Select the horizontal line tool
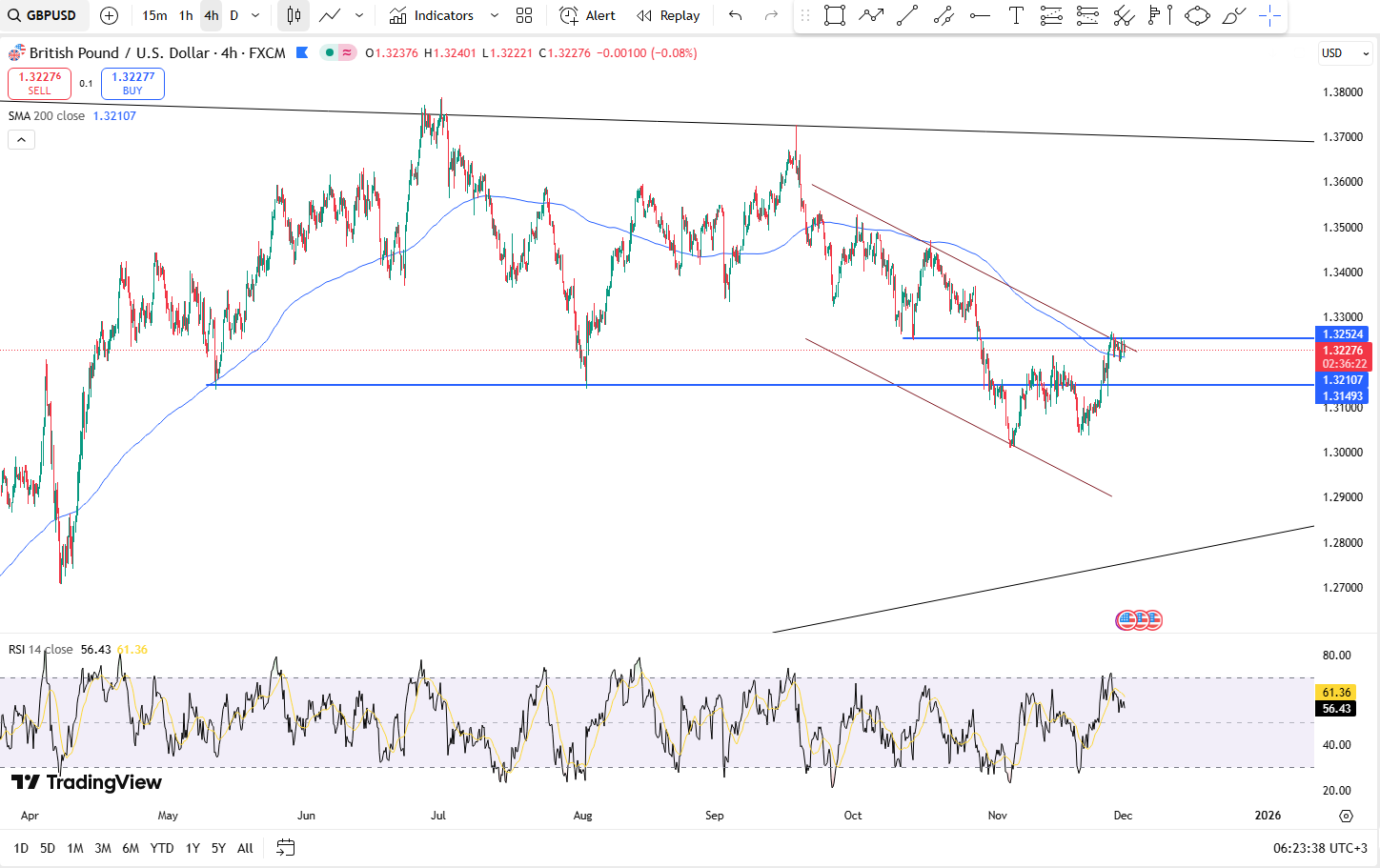 (979, 15)
